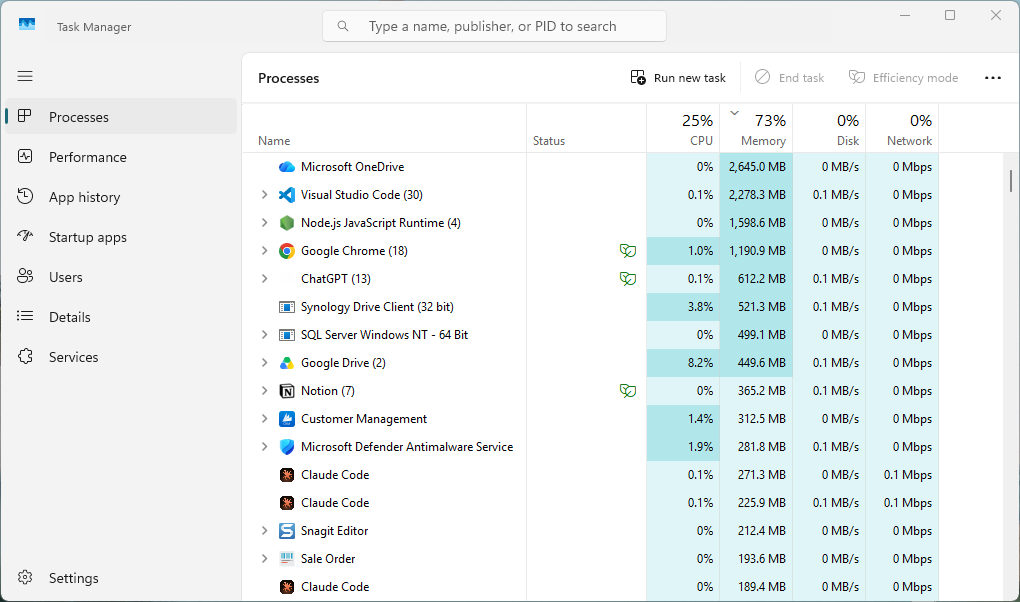Screen dimensions: 1020x602
Task: Click the 8.2% CPU value for Google Drive
Action: 700,363
